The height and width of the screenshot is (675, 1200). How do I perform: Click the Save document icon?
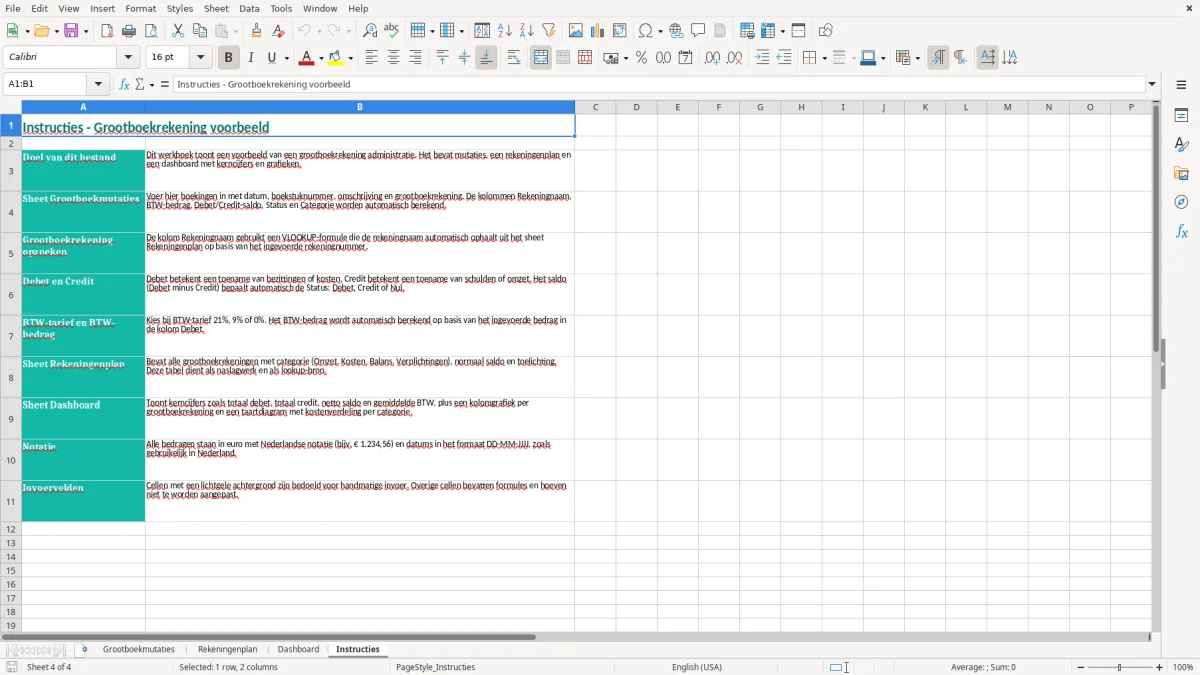(71, 31)
